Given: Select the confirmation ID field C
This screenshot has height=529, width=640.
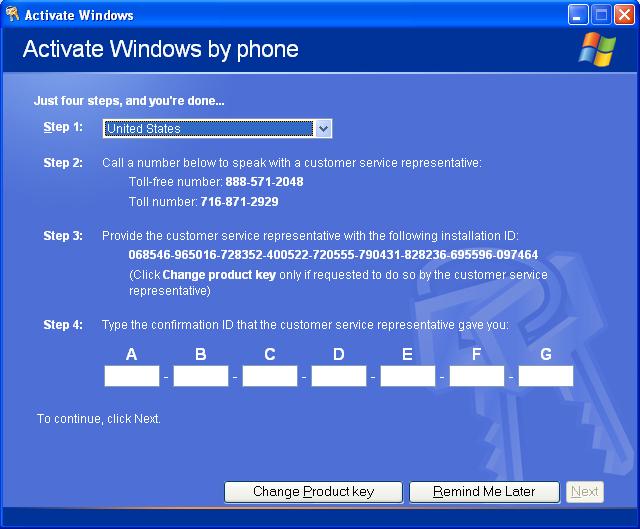Looking at the screenshot, I should coord(270,376).
